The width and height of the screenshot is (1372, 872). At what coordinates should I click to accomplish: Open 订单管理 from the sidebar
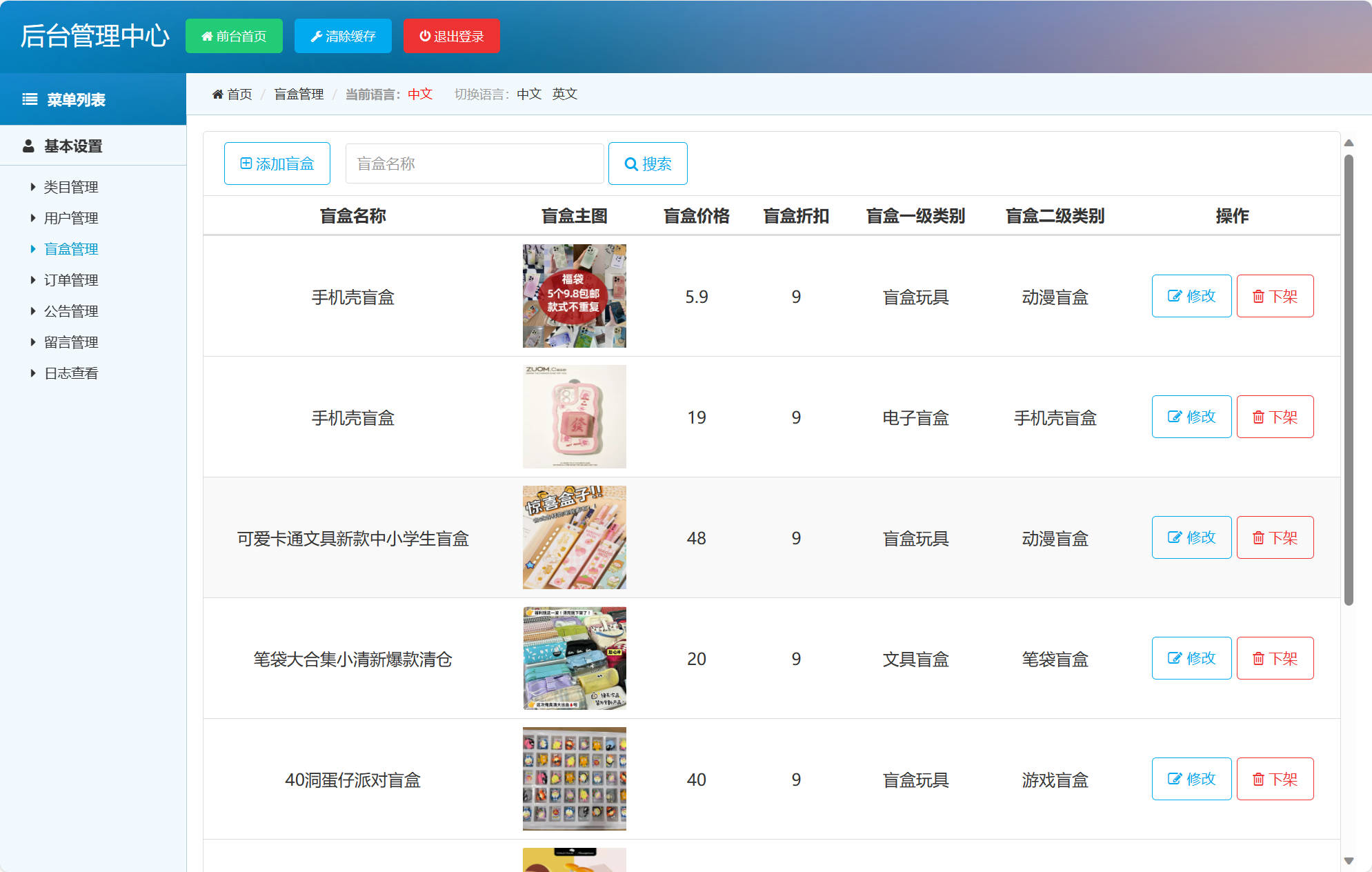pos(71,279)
